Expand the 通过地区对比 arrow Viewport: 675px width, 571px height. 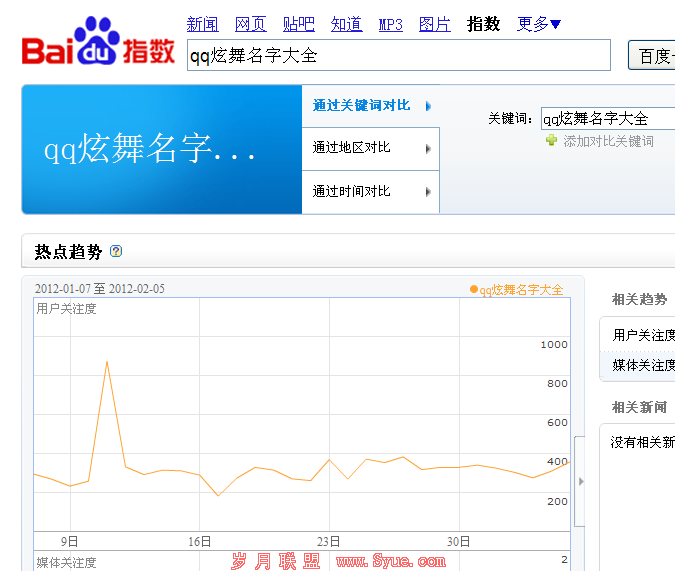tap(428, 149)
